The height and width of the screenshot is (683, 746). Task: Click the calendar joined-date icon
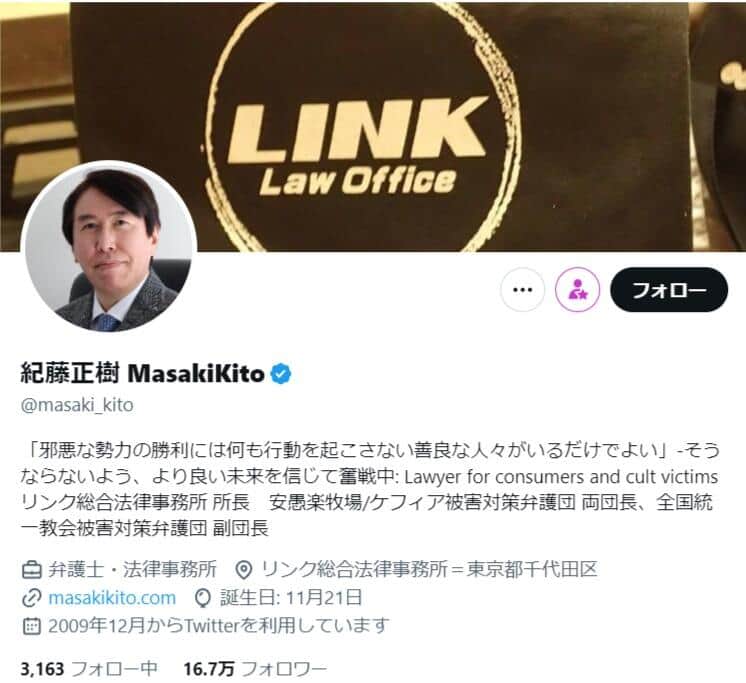32,626
